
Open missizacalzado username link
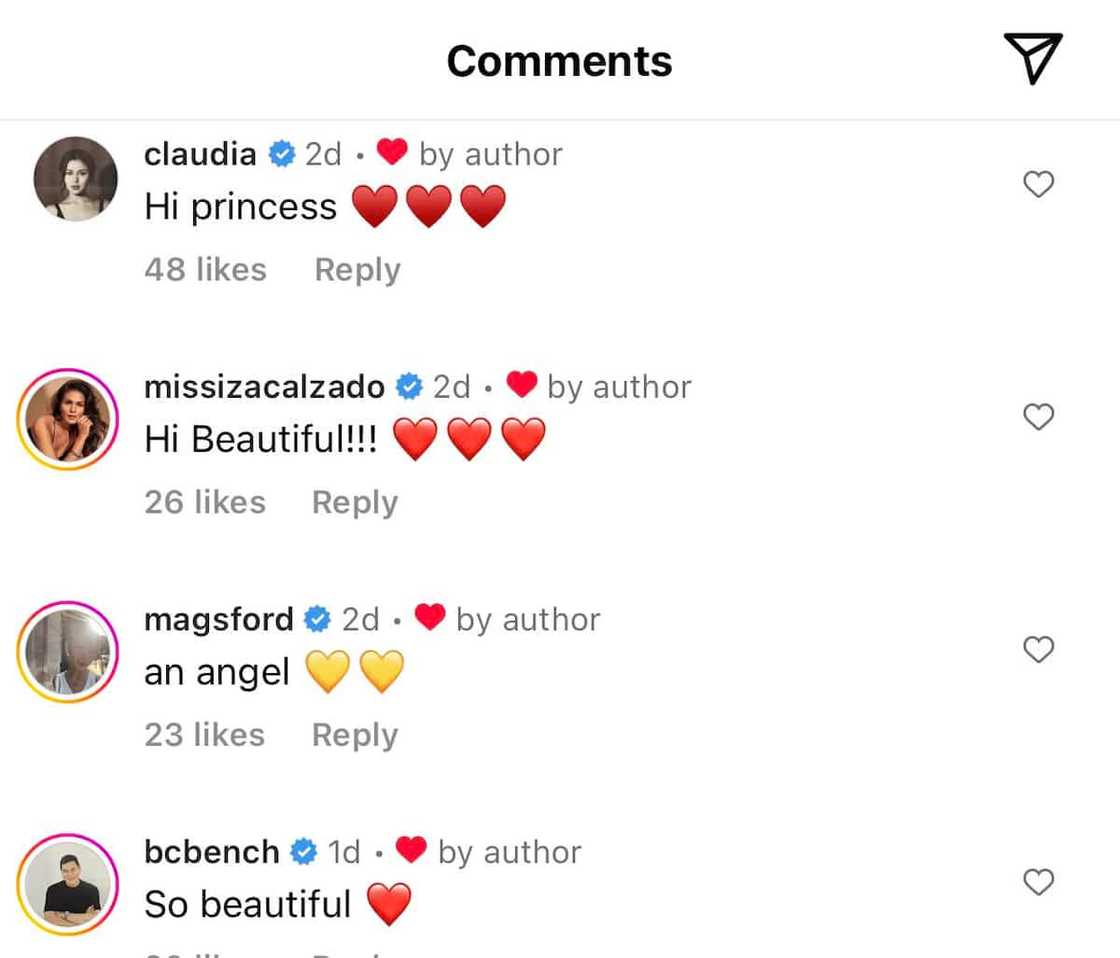pyautogui.click(x=264, y=387)
